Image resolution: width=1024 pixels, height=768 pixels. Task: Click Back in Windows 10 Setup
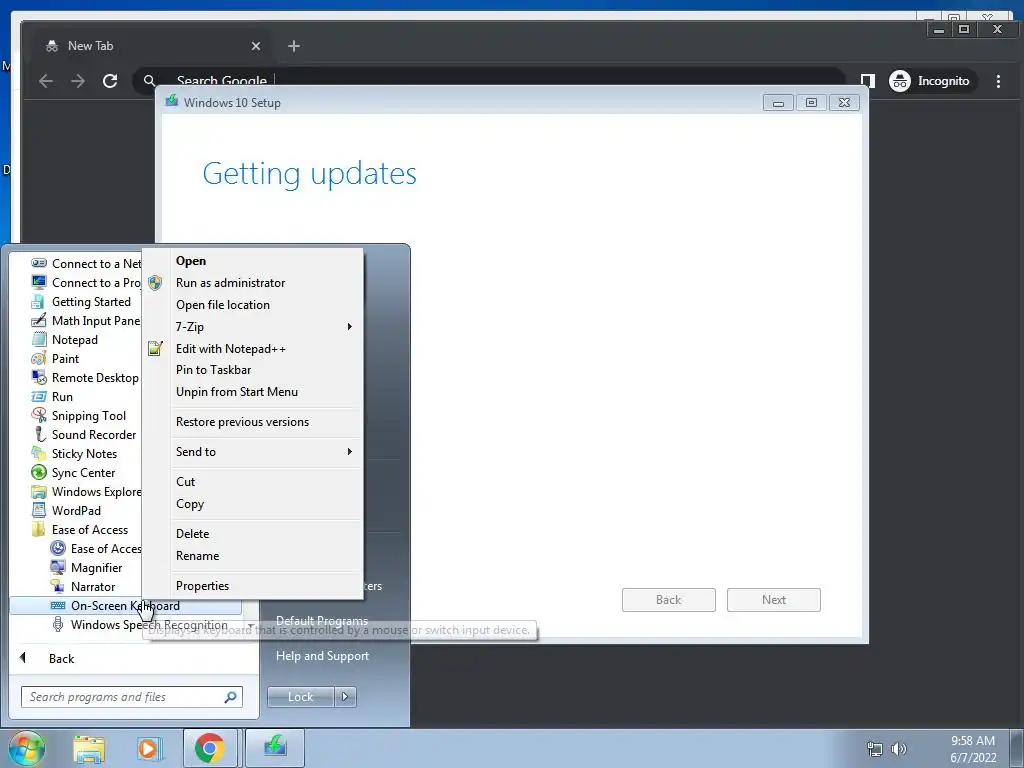tap(669, 600)
